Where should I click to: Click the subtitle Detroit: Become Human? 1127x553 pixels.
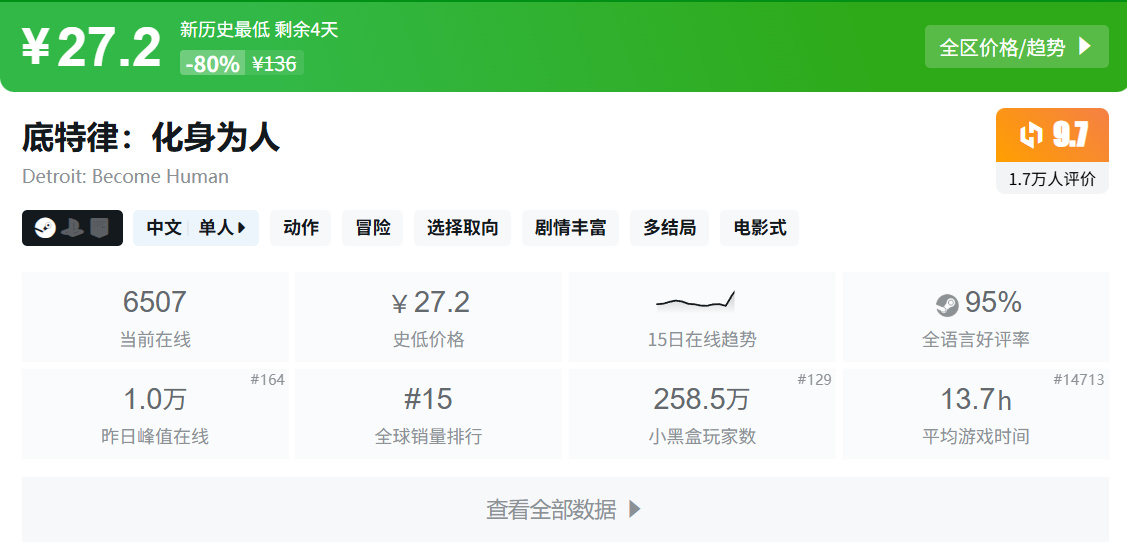click(125, 176)
